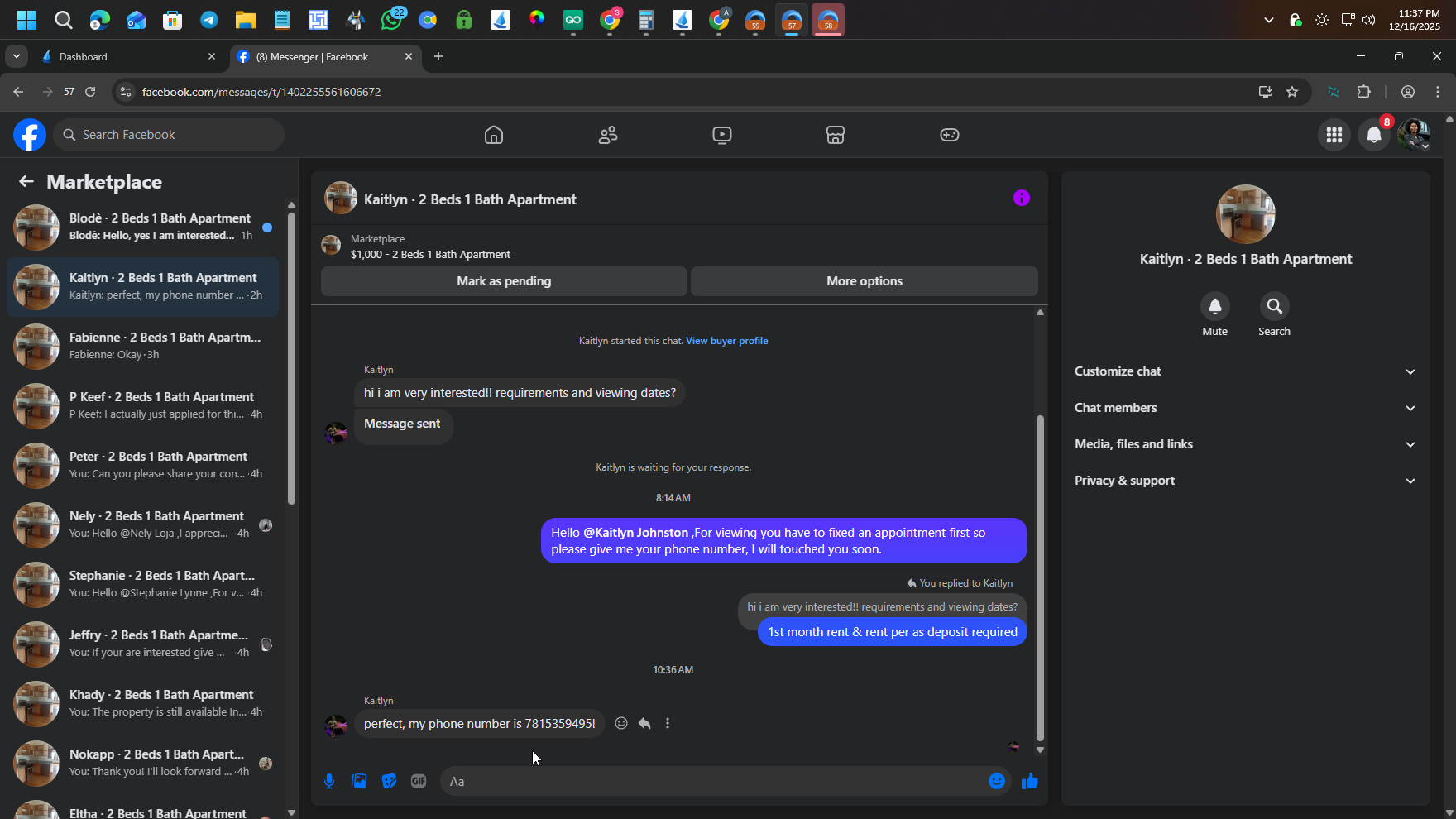The image size is (1456, 819).
Task: Open Nokapp's apartment conversation
Action: [x=142, y=763]
